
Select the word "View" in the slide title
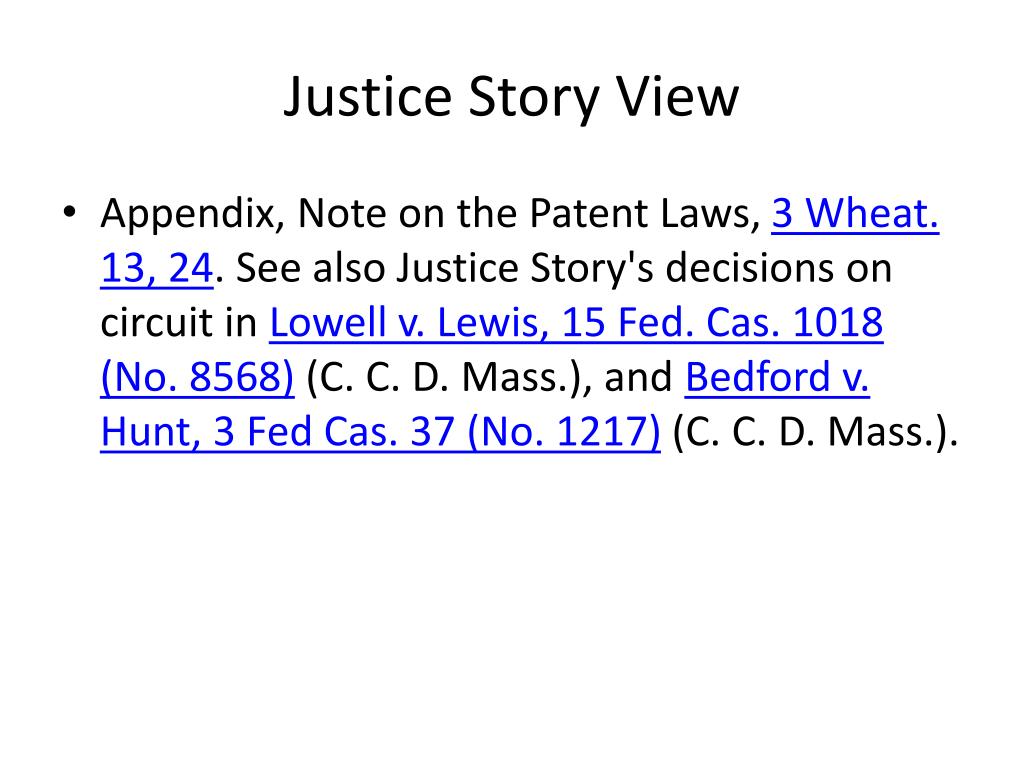[678, 97]
